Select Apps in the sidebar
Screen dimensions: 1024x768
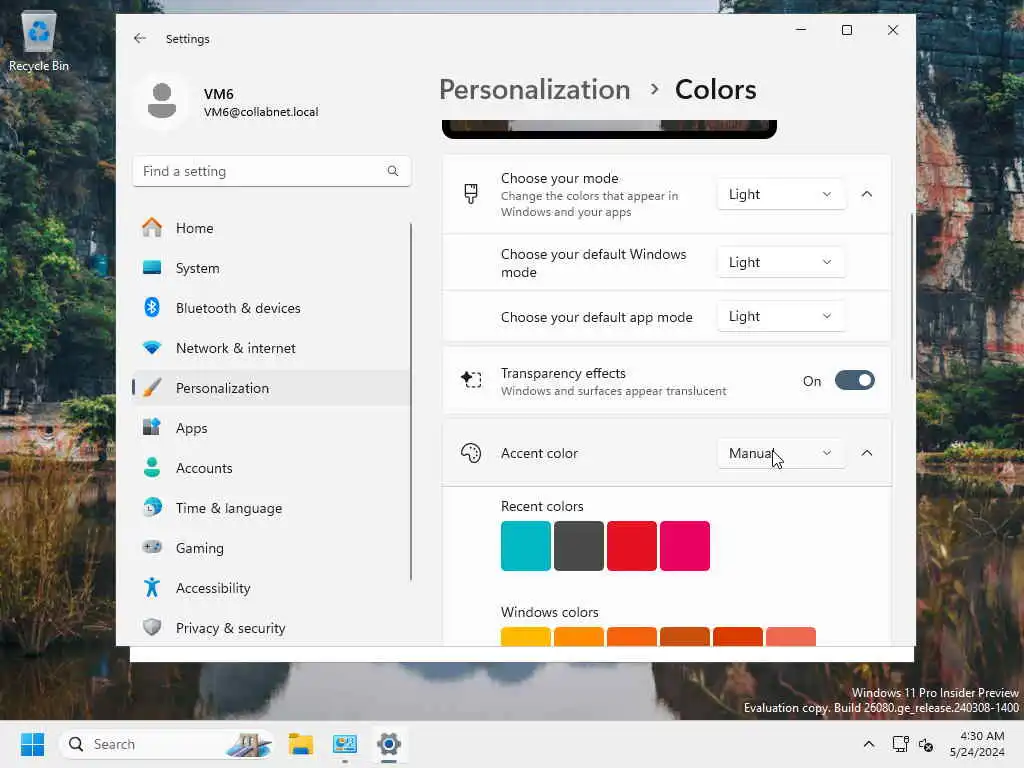[x=271, y=428]
